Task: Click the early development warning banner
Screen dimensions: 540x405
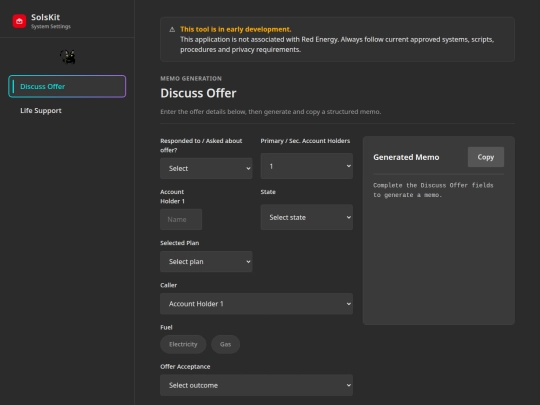Action: pyautogui.click(x=337, y=39)
